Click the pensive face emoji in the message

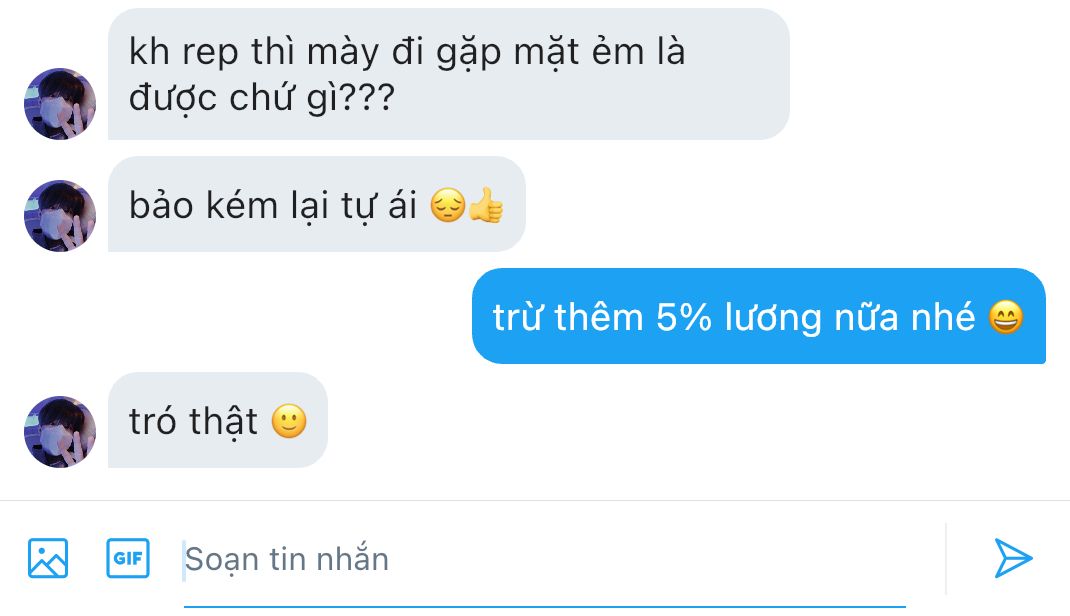[x=448, y=205]
